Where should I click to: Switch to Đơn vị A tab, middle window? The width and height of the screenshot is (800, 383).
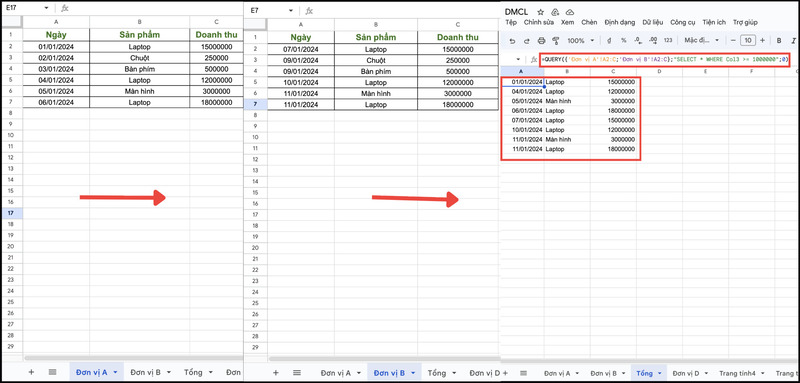336,373
